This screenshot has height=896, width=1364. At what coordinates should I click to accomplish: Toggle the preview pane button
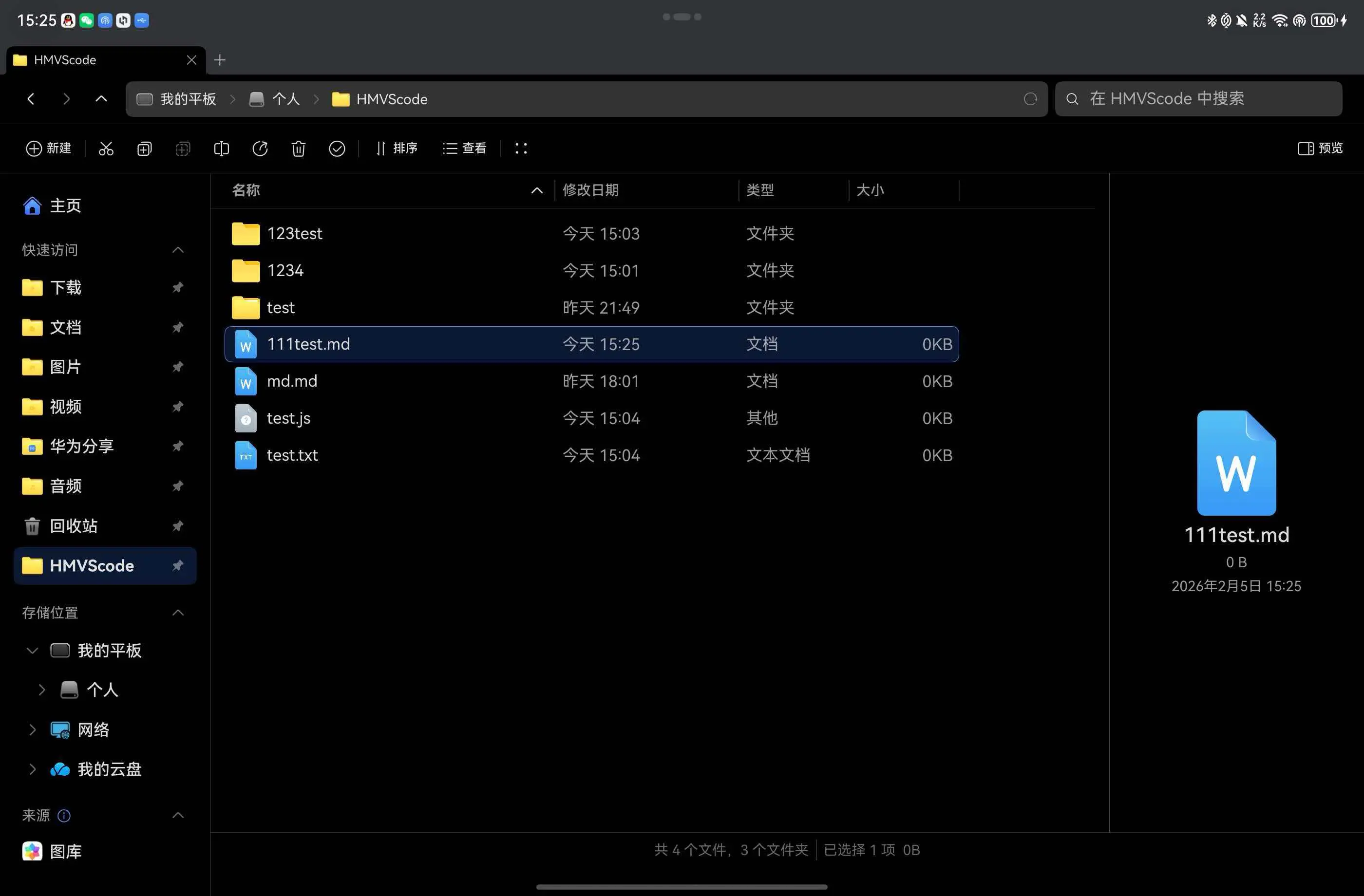coord(1320,149)
